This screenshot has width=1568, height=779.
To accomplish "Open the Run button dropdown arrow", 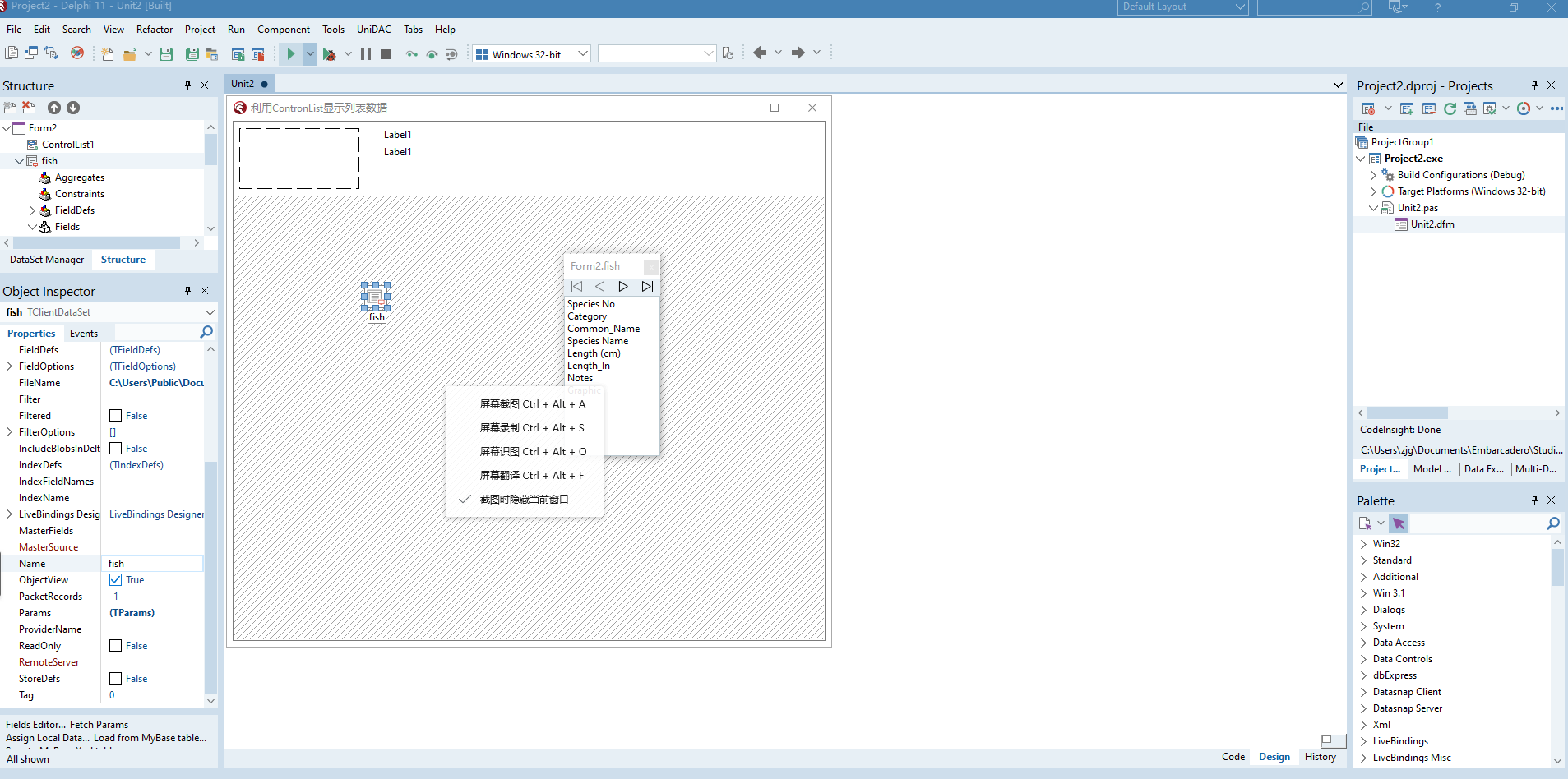I will point(309,53).
